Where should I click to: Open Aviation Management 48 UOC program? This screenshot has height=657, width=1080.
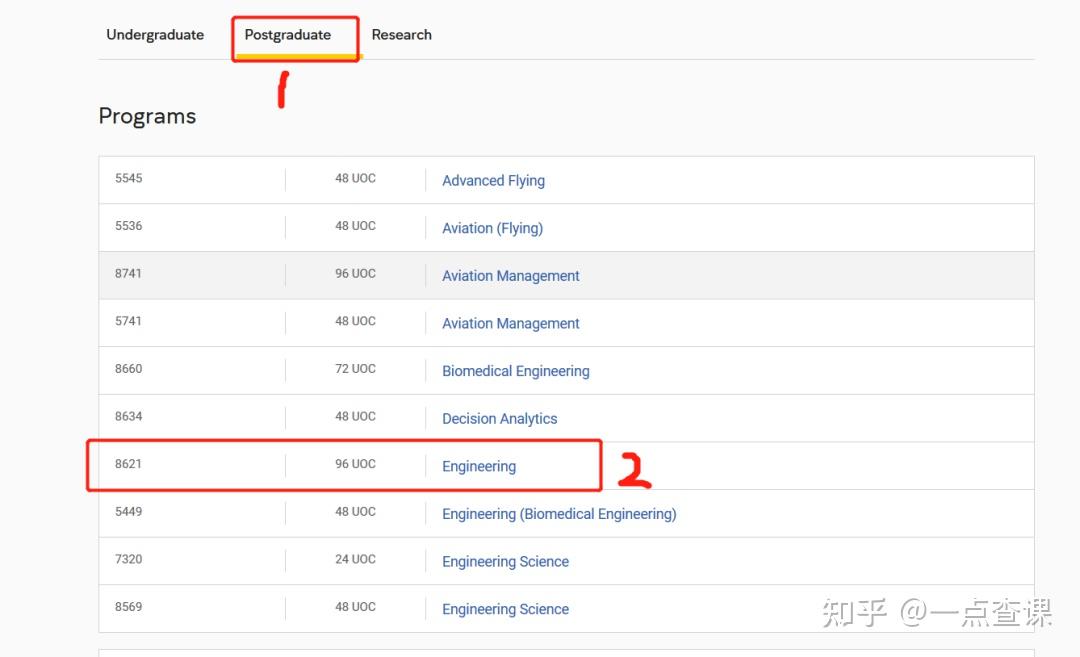(510, 324)
